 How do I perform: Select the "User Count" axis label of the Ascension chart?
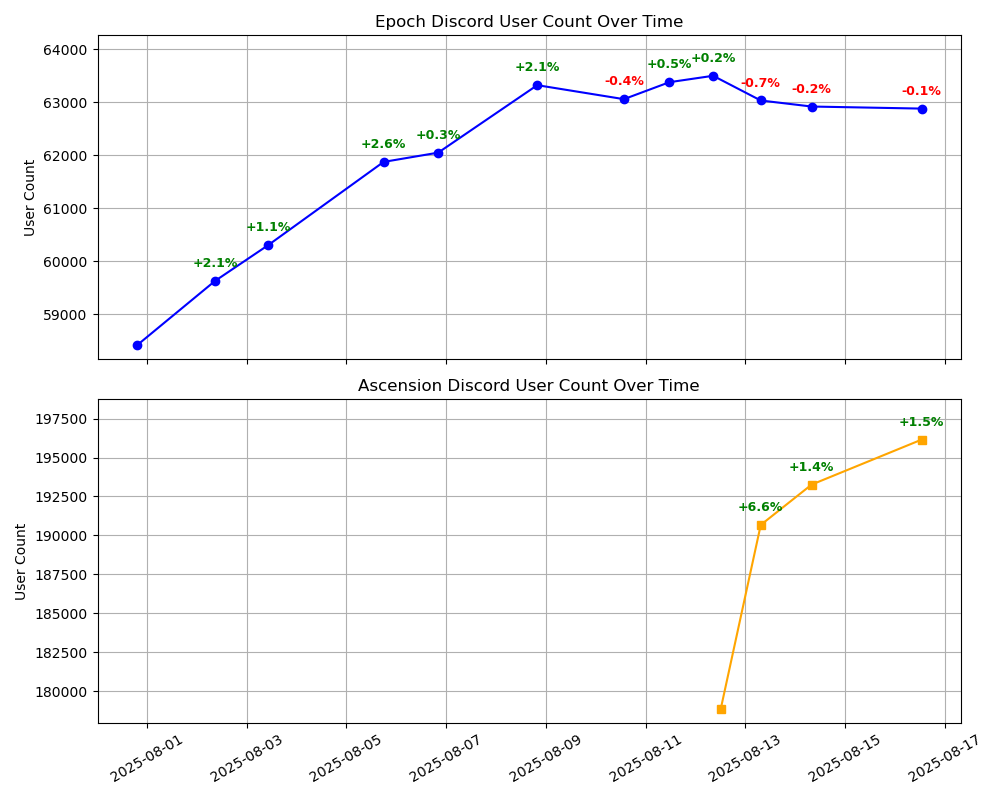click(x=20, y=562)
